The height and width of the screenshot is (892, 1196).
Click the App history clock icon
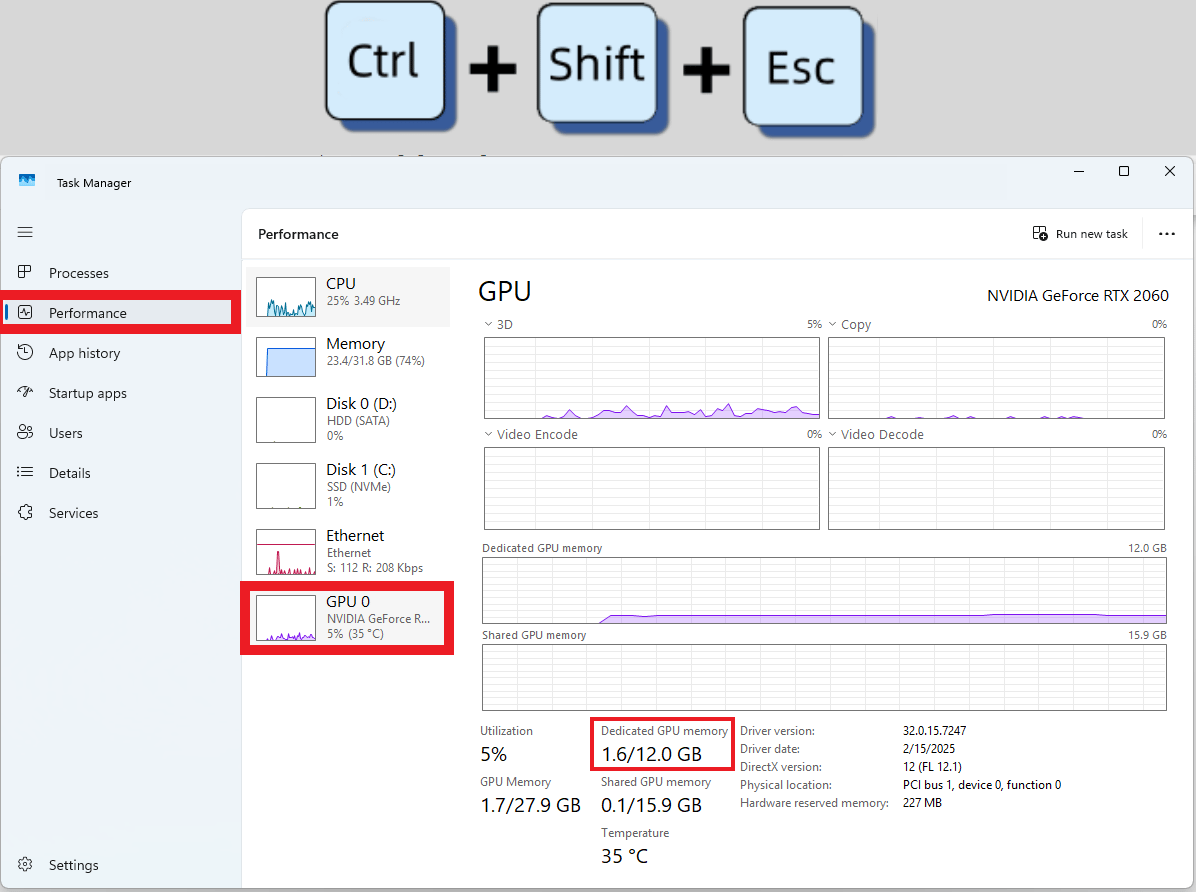click(x=25, y=352)
